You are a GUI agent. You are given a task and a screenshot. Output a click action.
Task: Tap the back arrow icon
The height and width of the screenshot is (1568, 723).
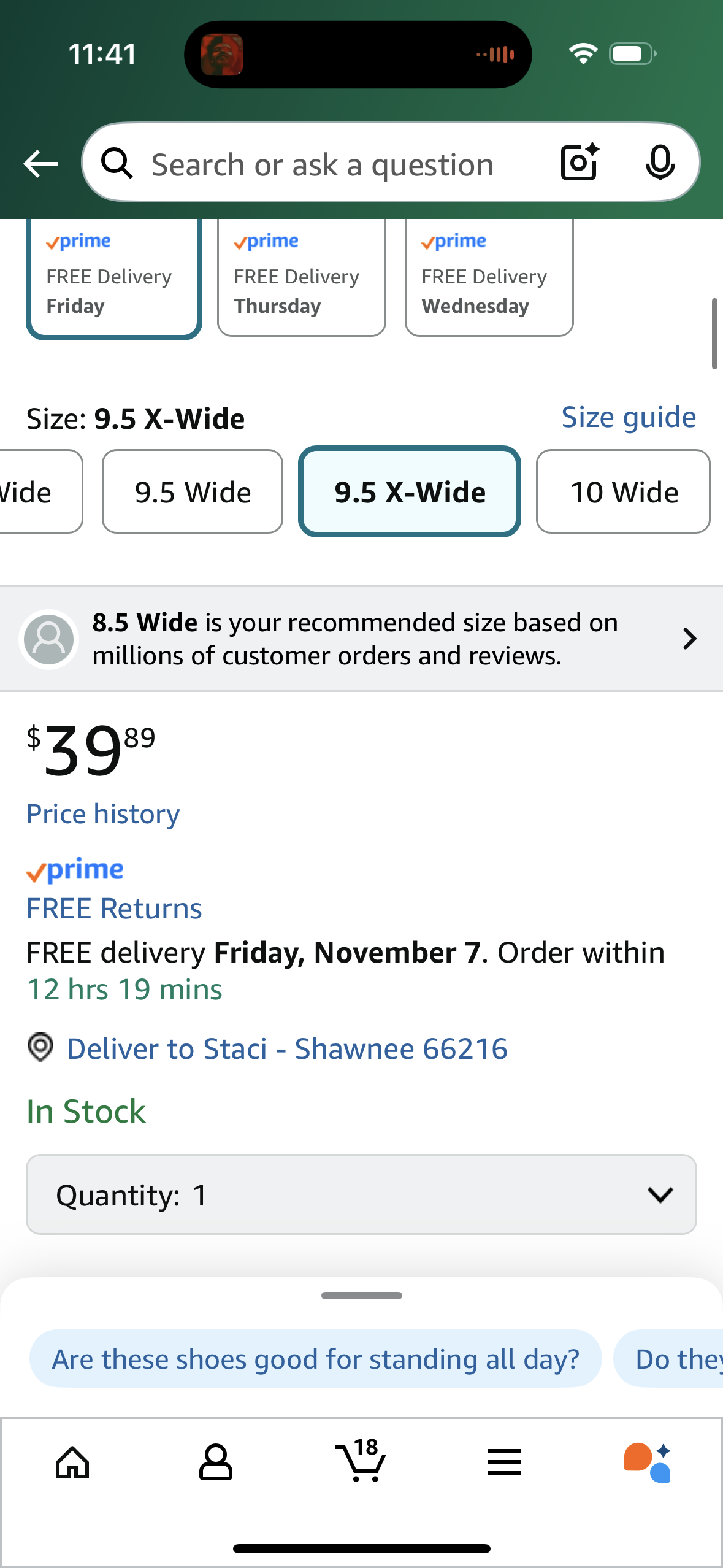(x=40, y=164)
